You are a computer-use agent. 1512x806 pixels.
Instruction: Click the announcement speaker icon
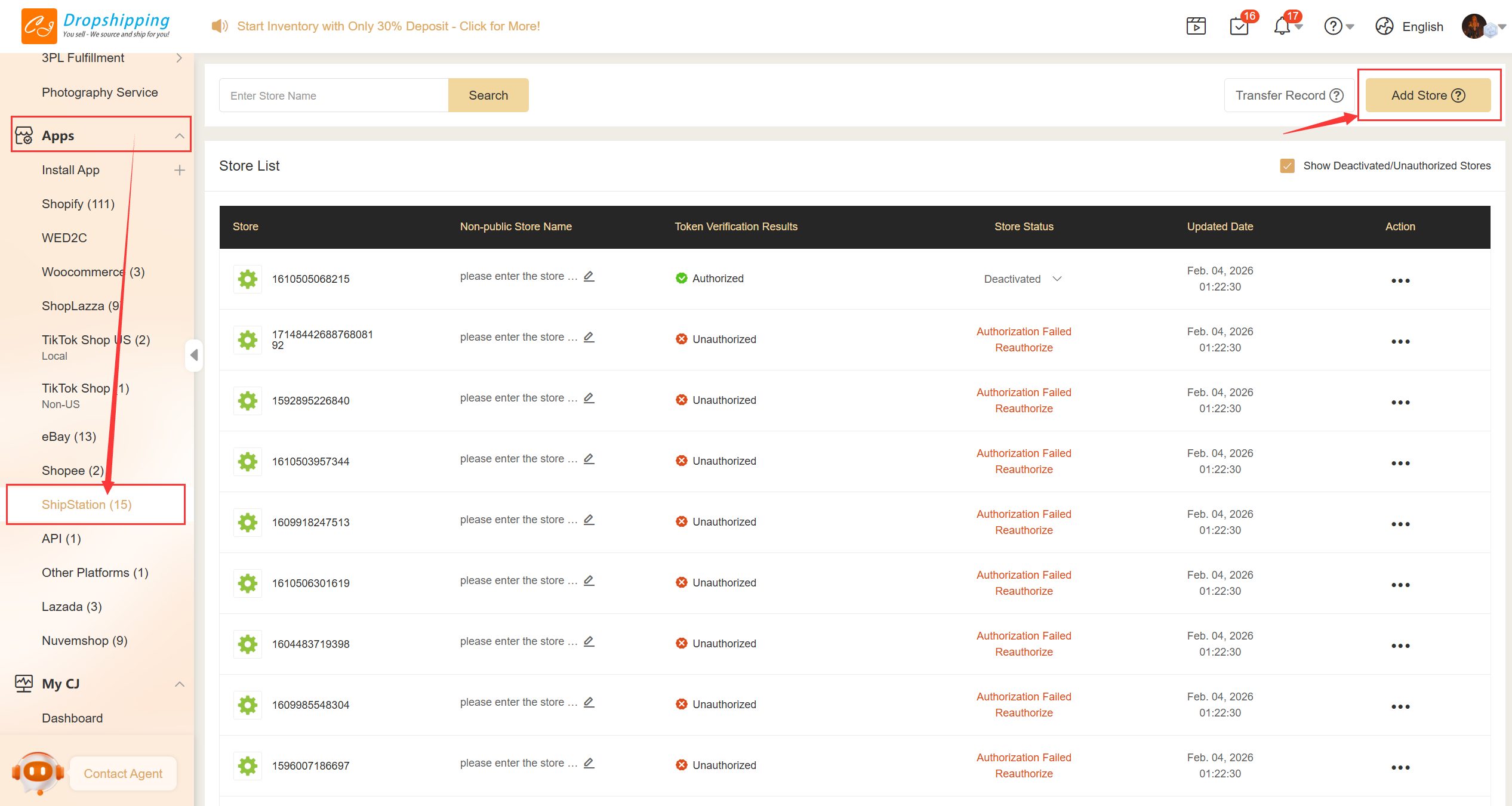coord(220,26)
